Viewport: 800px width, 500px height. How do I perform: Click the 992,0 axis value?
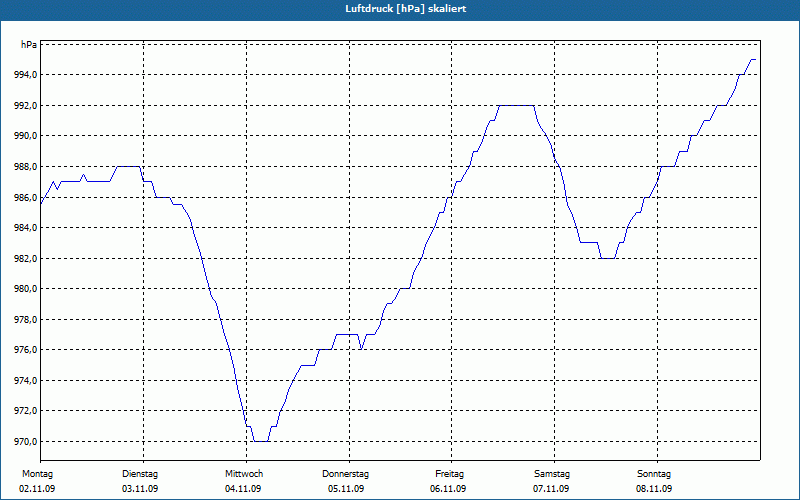click(26, 106)
